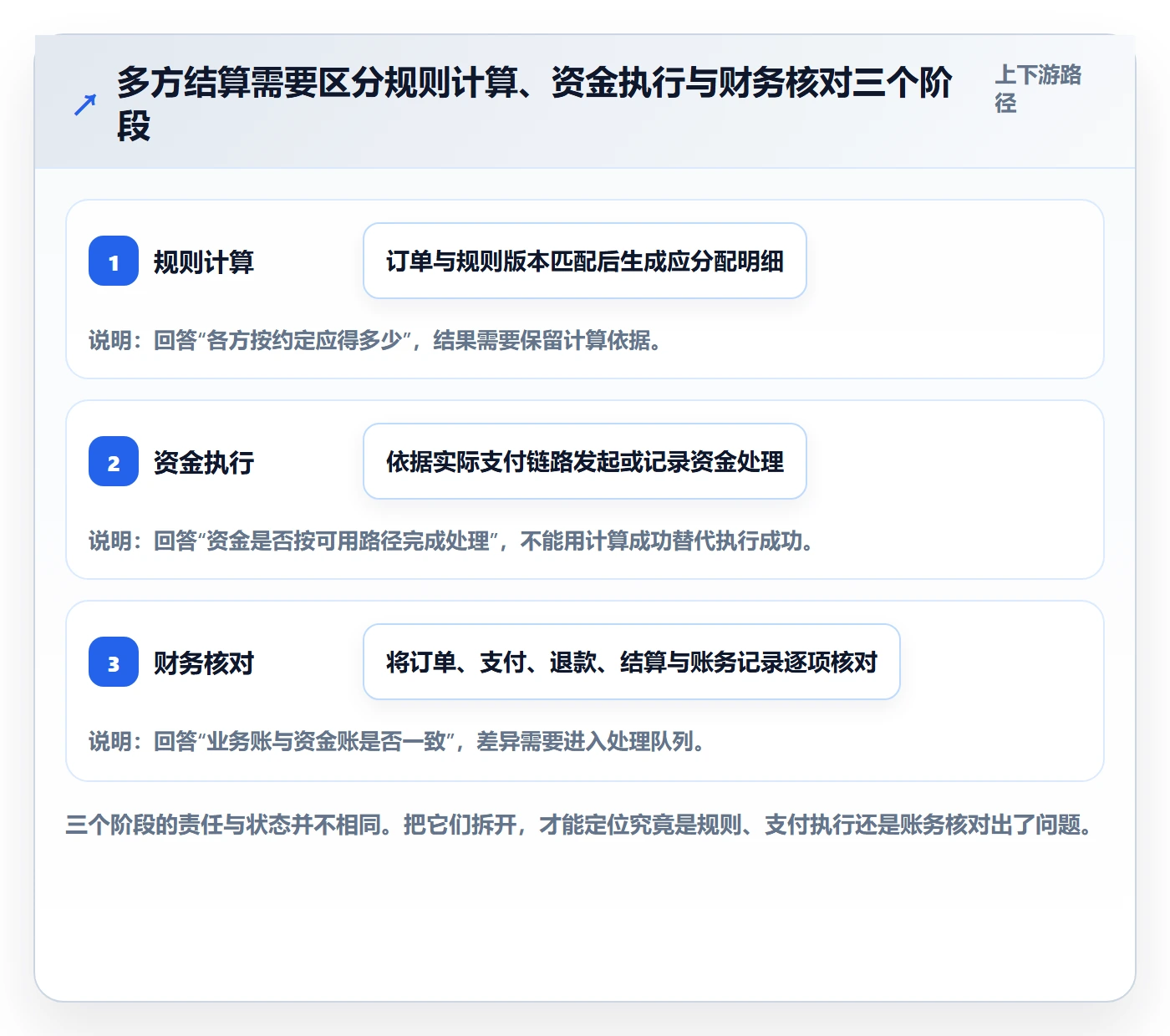Click the blue number 1 badge
The image size is (1170, 1036).
tap(114, 262)
